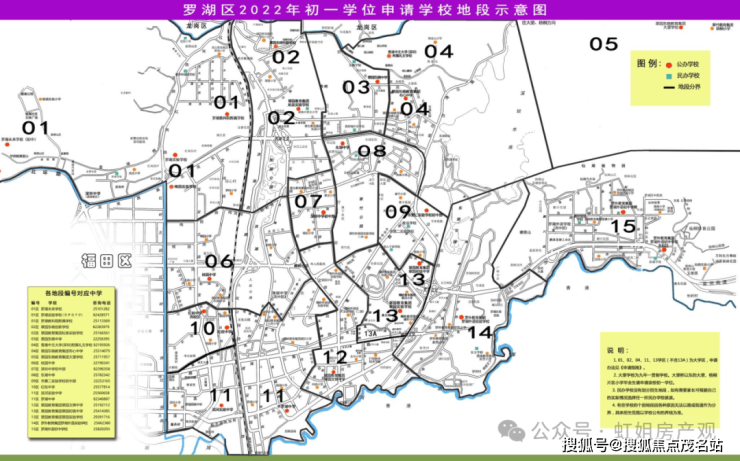Click the 说明 heading in the notes box
This screenshot has height=461, width=740.
coord(618,350)
